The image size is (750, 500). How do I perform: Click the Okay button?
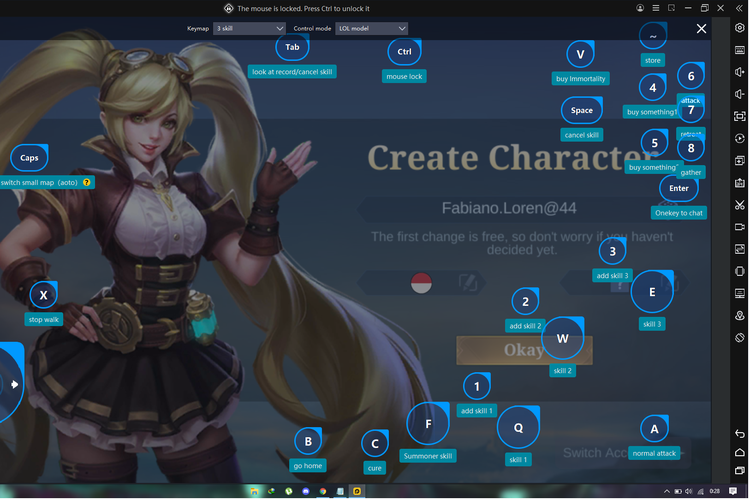tap(524, 351)
